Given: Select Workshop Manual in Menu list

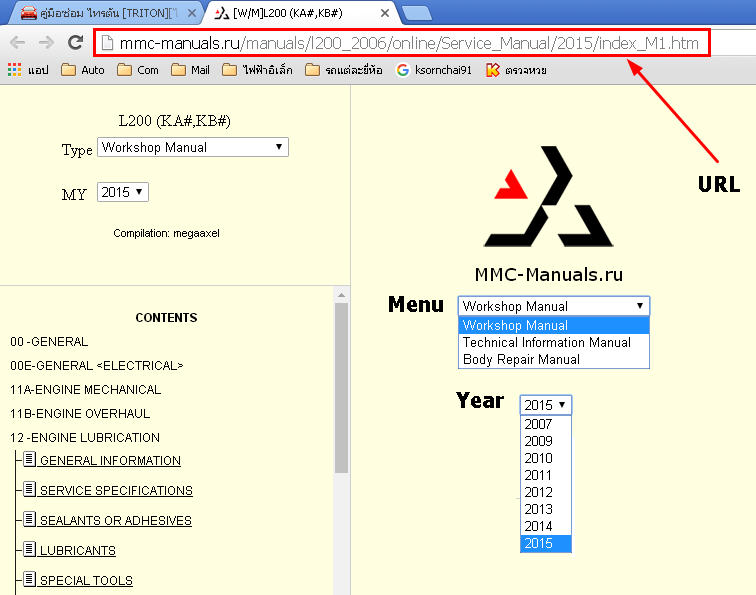Looking at the screenshot, I should (x=554, y=325).
